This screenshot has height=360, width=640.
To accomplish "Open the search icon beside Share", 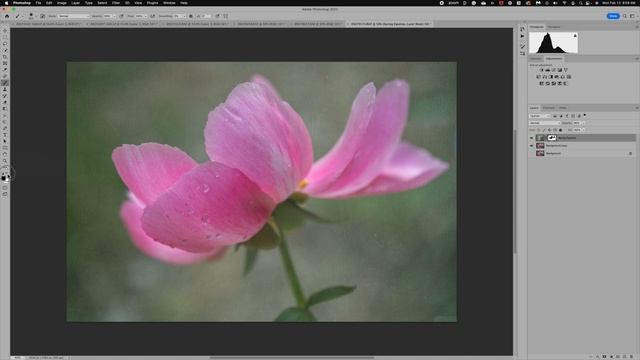I will 624,16.
